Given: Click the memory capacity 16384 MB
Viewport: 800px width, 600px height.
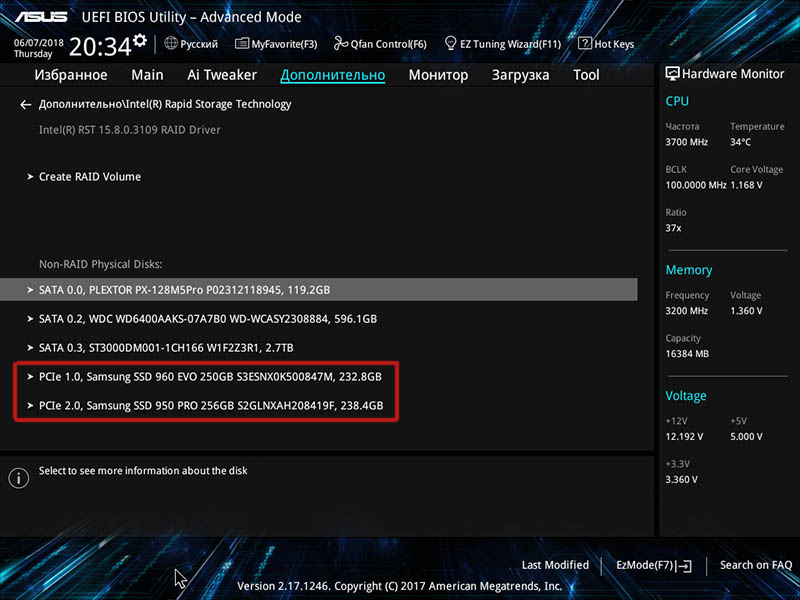Looking at the screenshot, I should pyautogui.click(x=687, y=354).
